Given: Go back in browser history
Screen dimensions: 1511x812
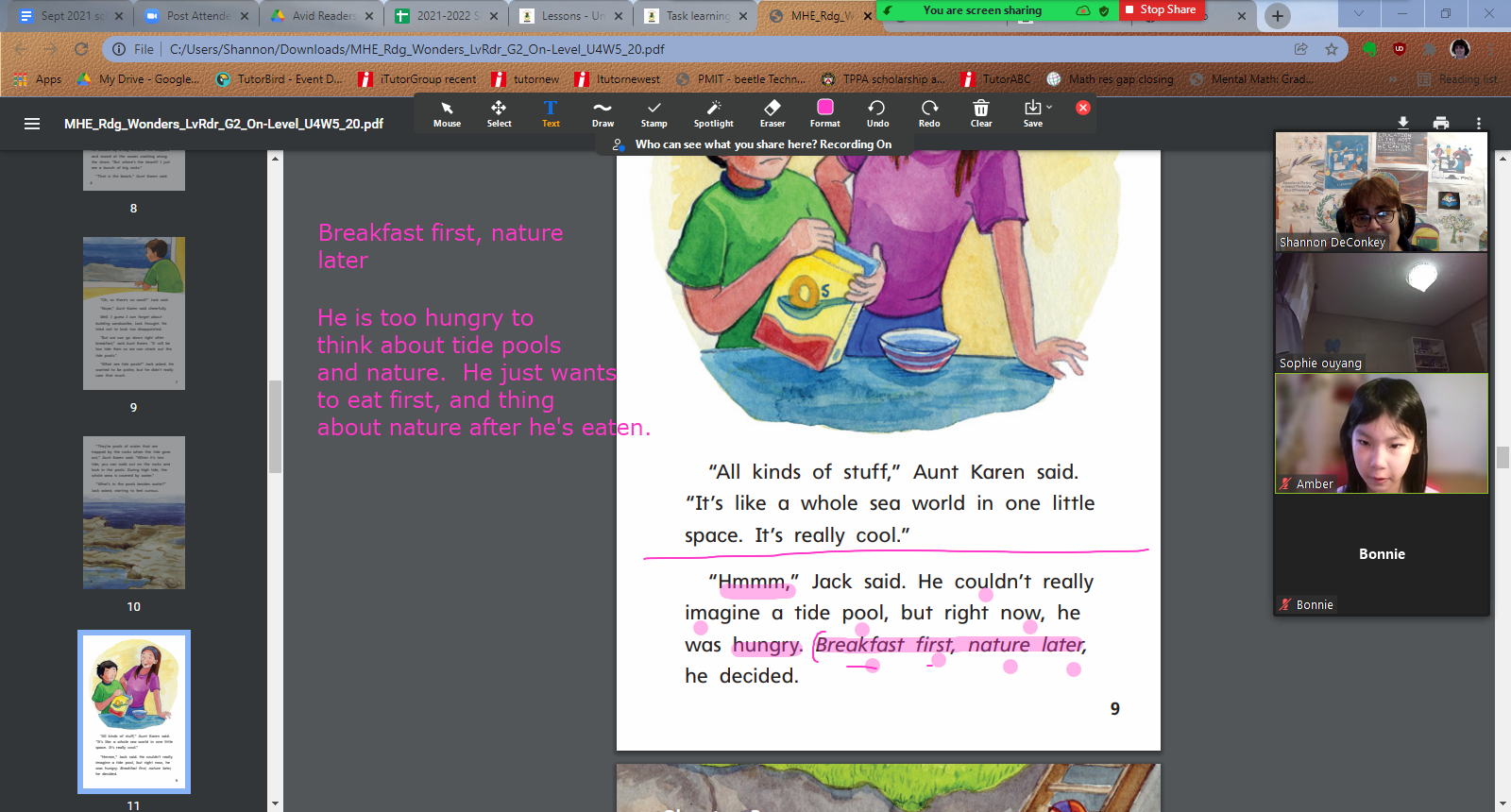Looking at the screenshot, I should (21, 49).
